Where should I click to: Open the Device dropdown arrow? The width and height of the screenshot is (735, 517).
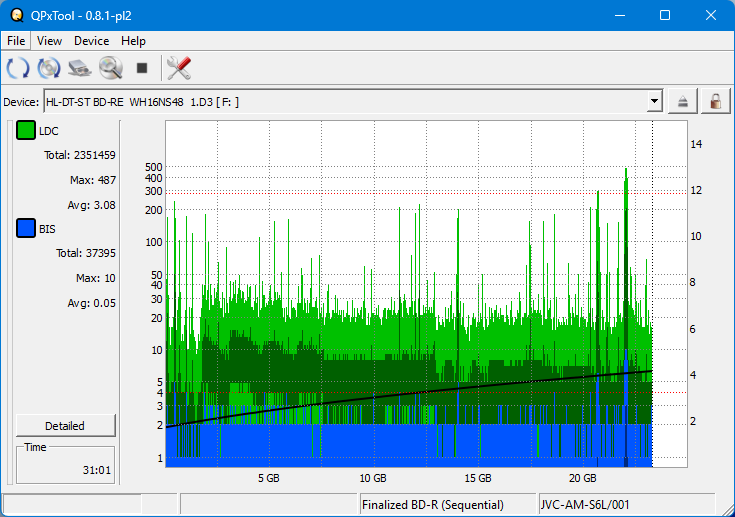point(654,101)
